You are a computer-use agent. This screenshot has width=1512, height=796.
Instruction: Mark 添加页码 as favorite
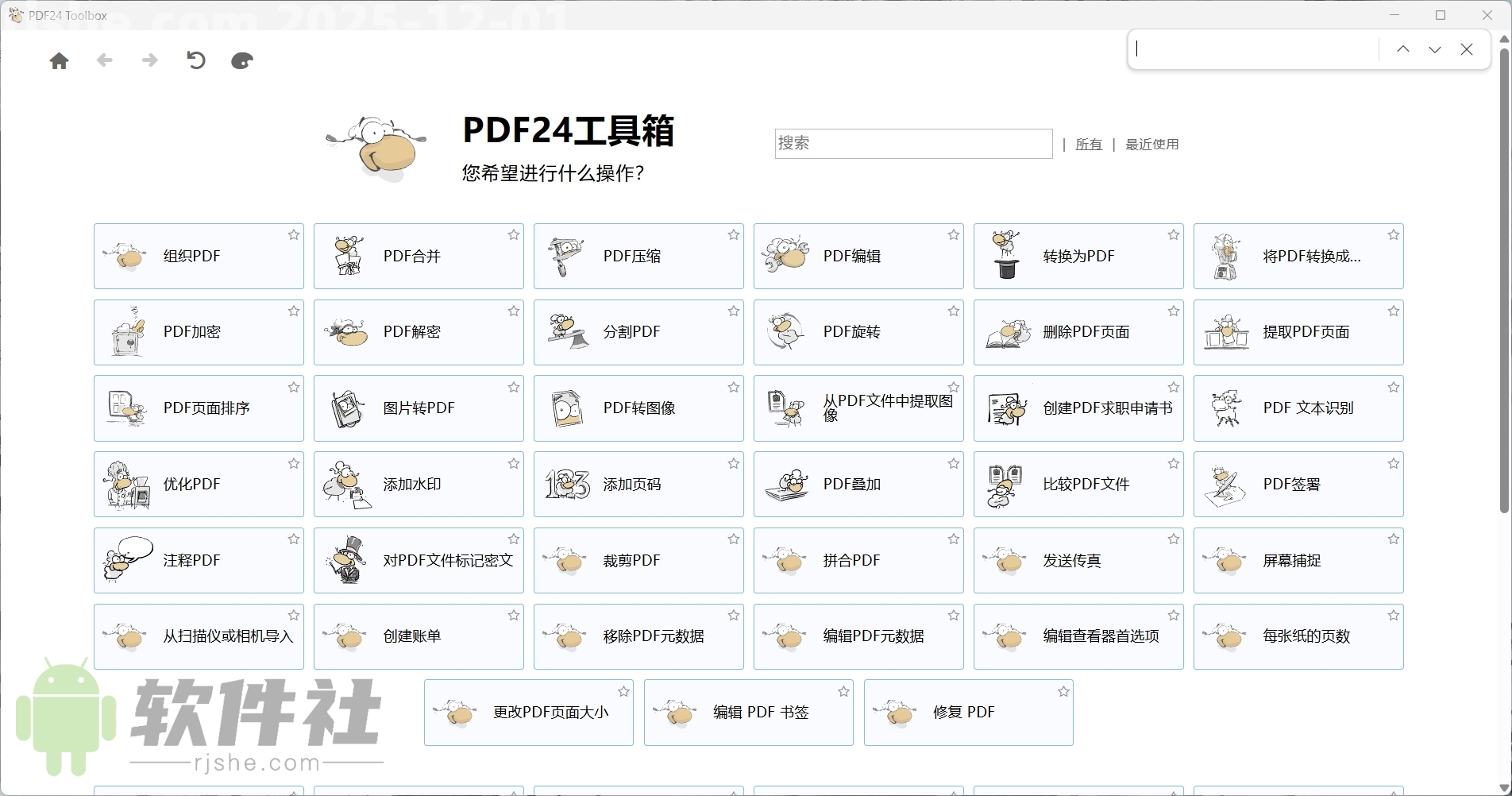click(733, 463)
